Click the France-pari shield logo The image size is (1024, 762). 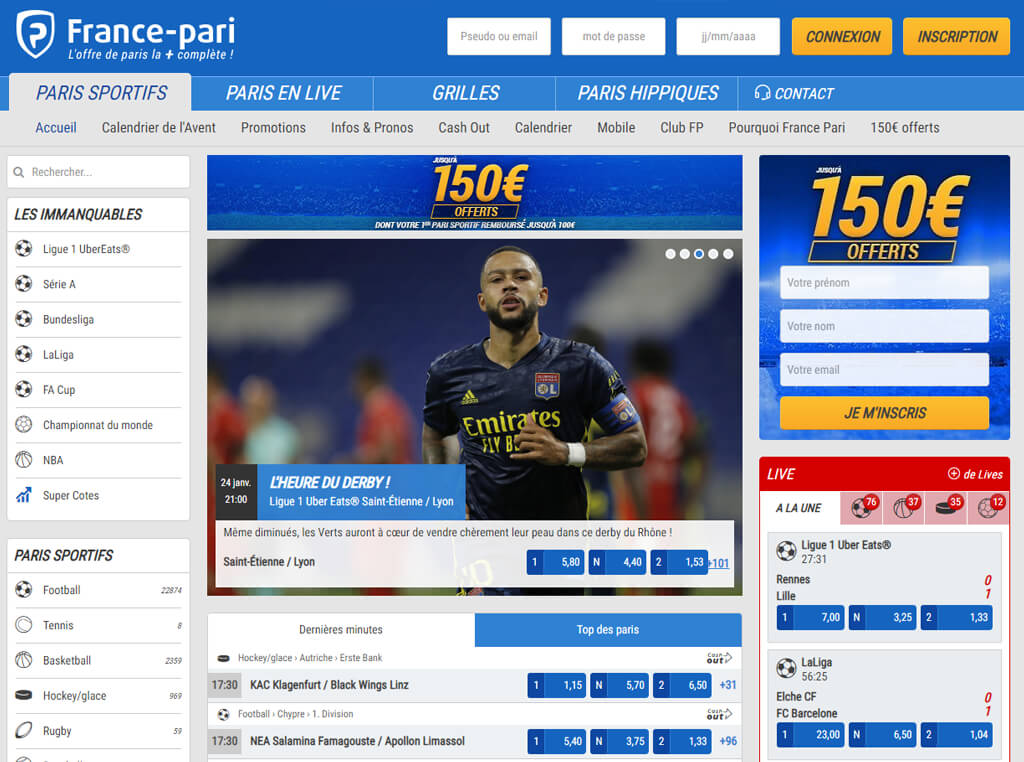point(35,34)
